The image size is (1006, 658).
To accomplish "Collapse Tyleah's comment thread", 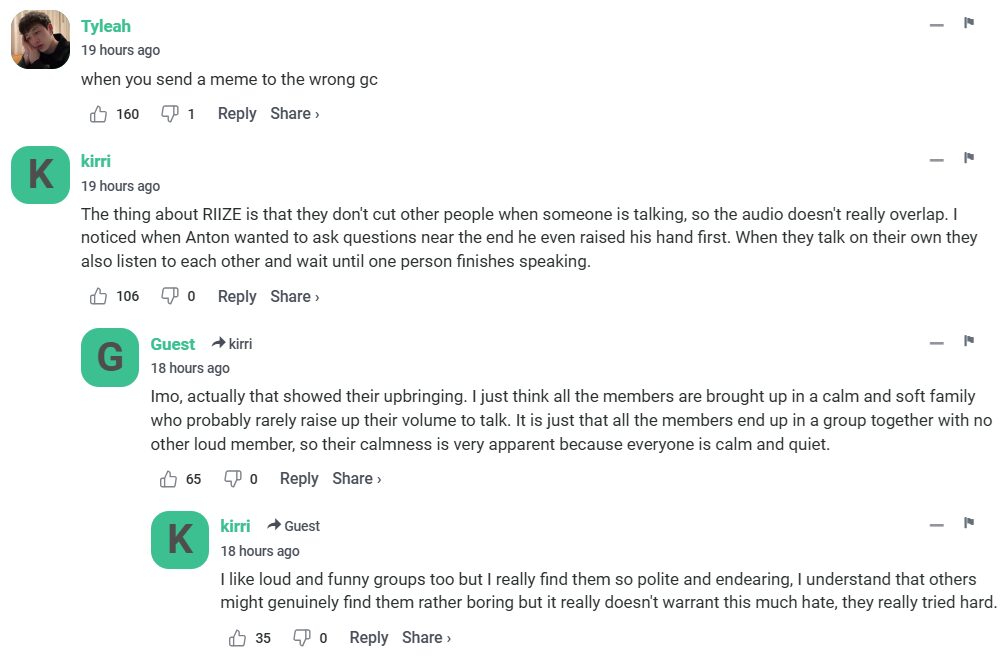I will [936, 25].
